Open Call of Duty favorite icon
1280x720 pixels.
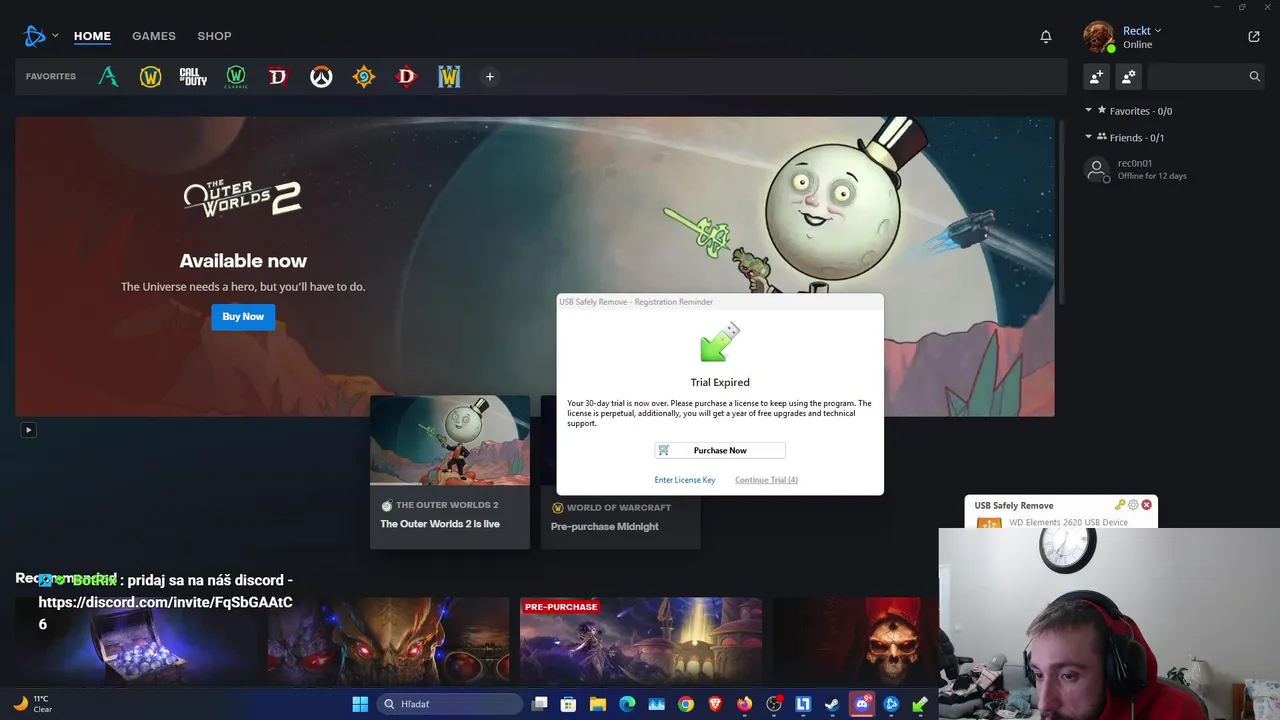click(193, 77)
